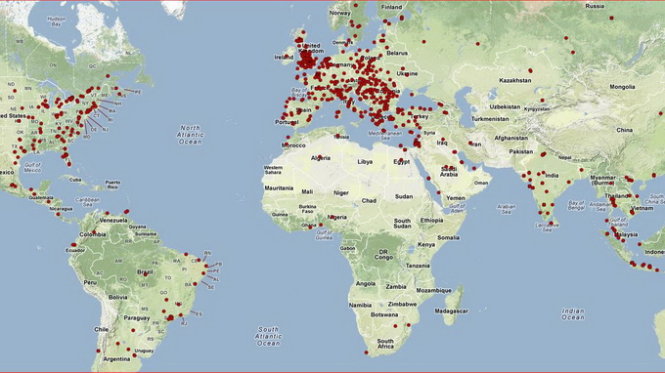Viewport: 665px width, 373px height.
Task: Select the Arabian Sea label
Action: point(506,209)
